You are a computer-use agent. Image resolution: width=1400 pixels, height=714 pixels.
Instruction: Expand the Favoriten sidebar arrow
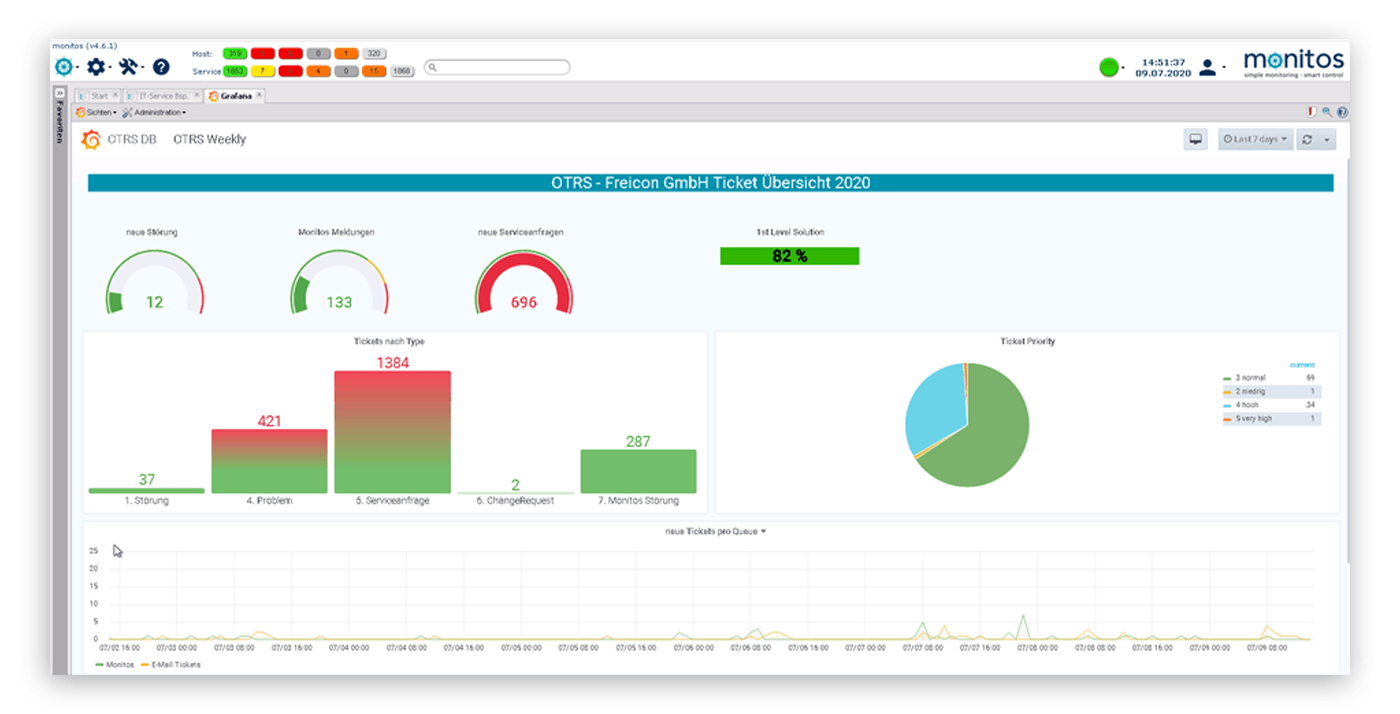pos(59,92)
